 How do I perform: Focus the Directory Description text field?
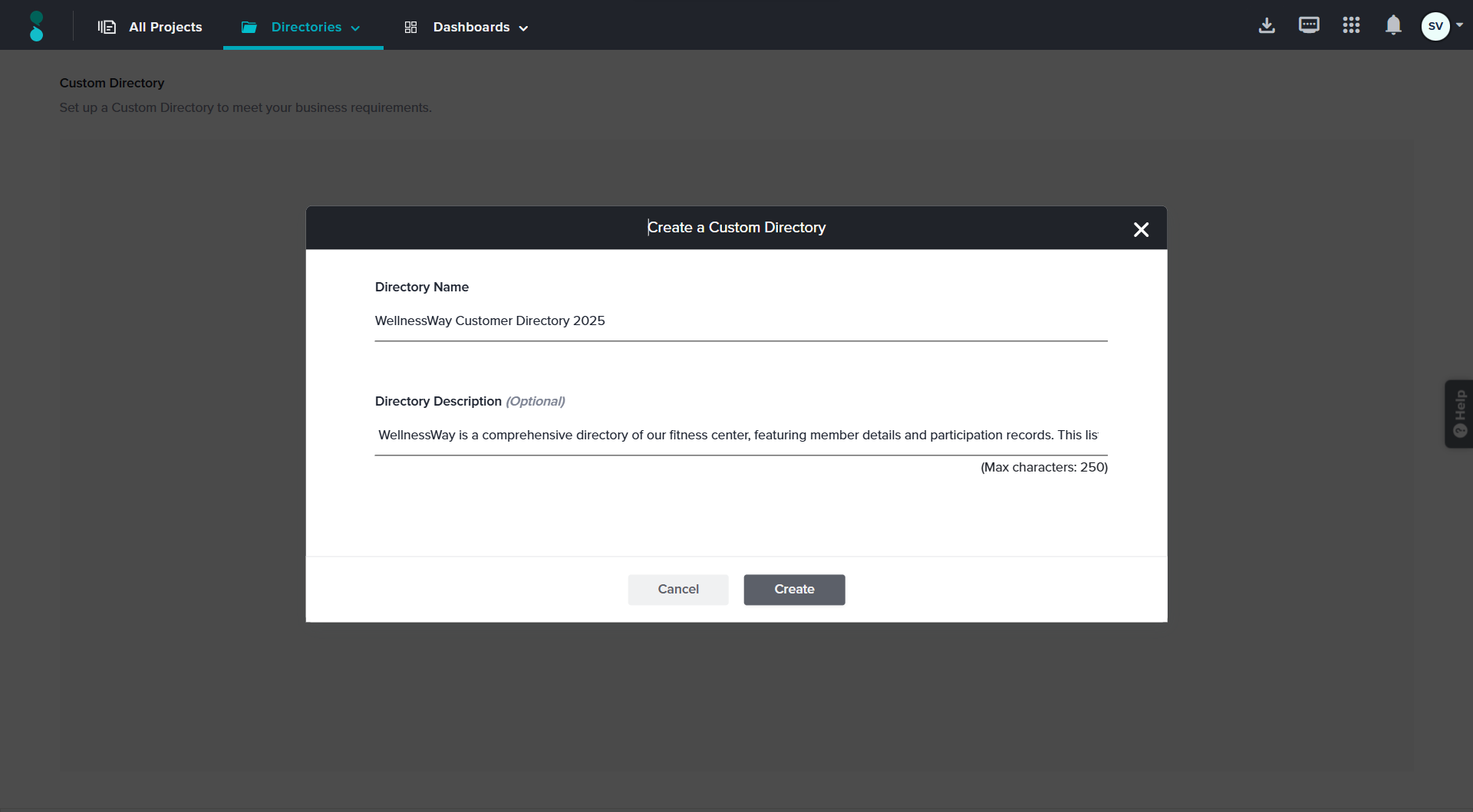[x=740, y=435]
